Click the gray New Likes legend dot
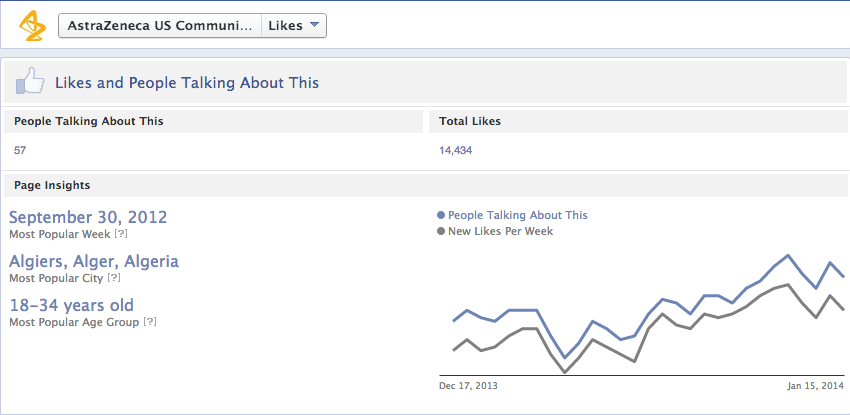The image size is (850, 415). tap(441, 231)
